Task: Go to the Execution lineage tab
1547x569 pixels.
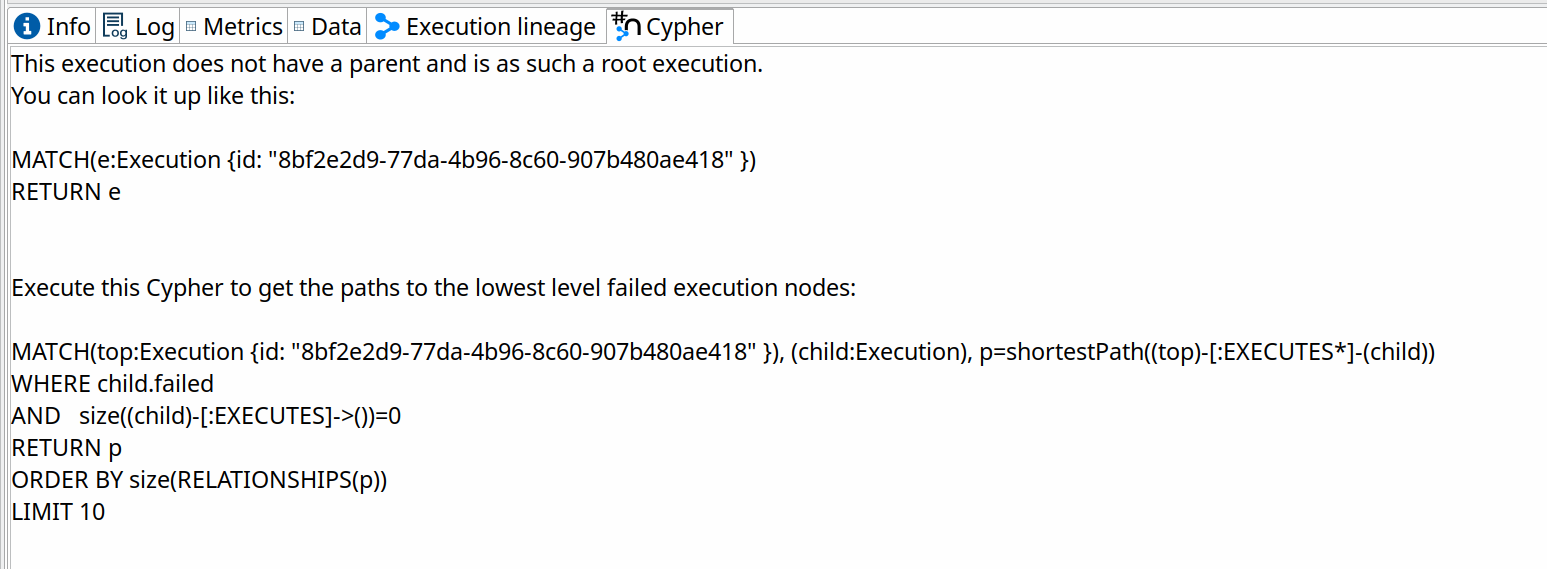Action: tap(500, 27)
